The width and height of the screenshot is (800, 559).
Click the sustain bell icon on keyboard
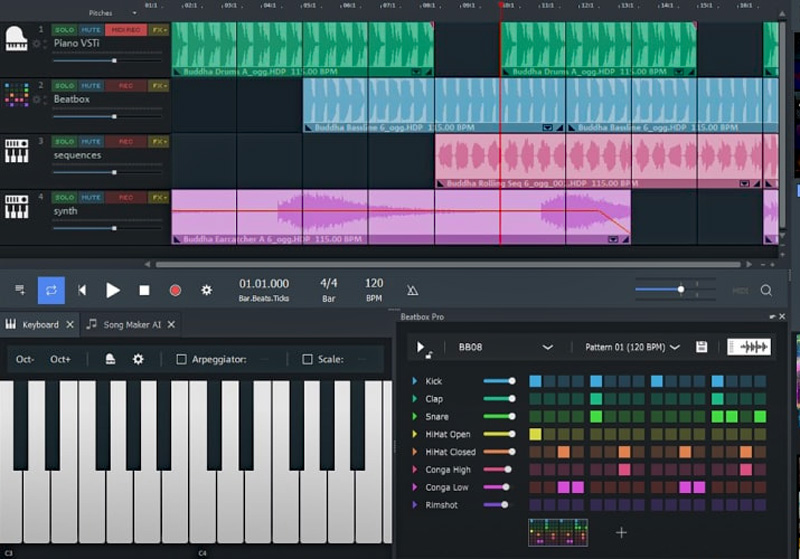[110, 359]
